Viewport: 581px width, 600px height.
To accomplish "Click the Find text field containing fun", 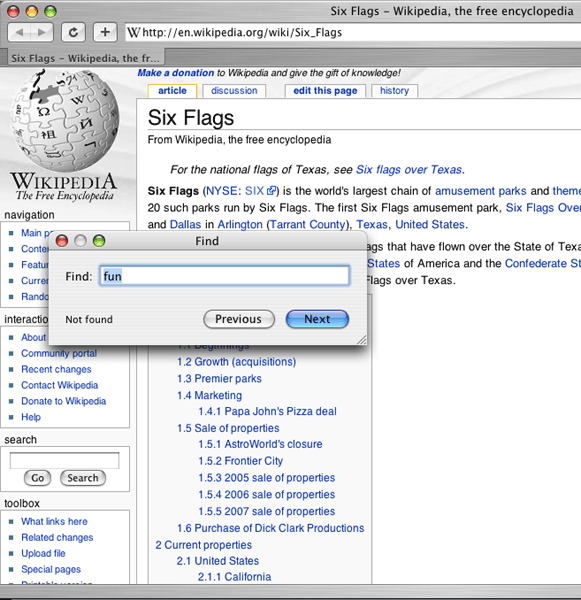I will pos(225,276).
